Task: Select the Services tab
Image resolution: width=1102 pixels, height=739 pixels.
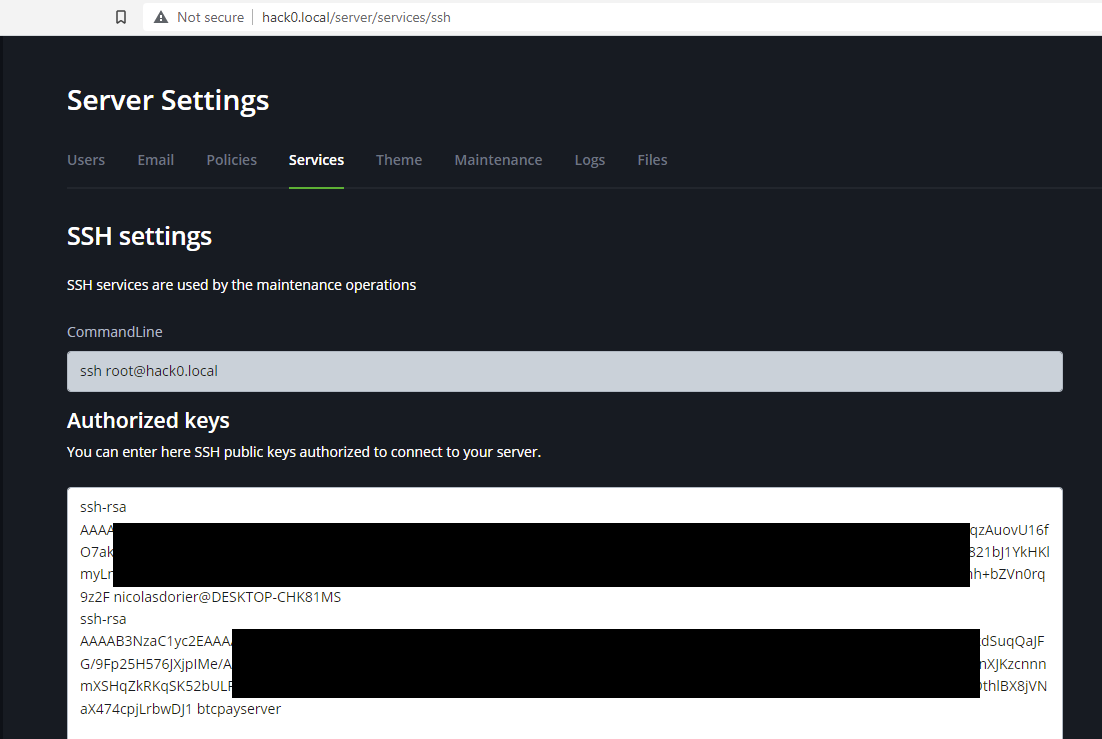Action: click(x=316, y=160)
